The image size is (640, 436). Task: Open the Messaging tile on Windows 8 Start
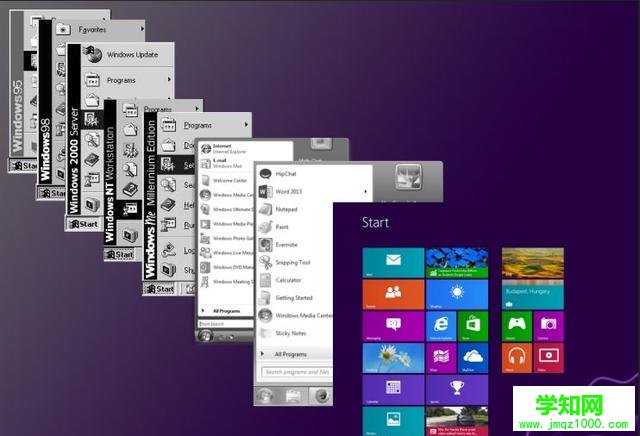click(x=393, y=326)
